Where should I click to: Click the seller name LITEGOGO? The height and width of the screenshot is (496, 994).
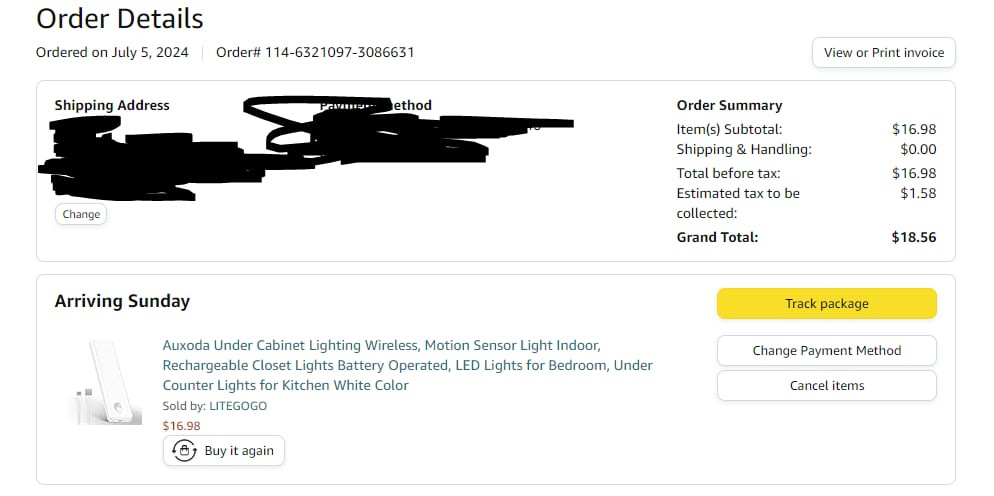tap(238, 406)
